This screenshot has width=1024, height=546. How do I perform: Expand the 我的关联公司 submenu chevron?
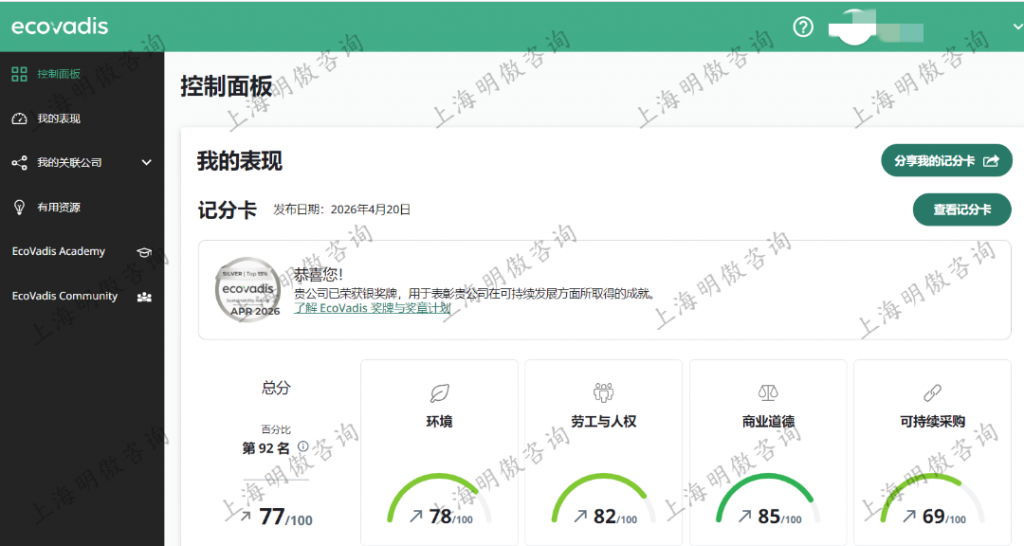pos(146,162)
